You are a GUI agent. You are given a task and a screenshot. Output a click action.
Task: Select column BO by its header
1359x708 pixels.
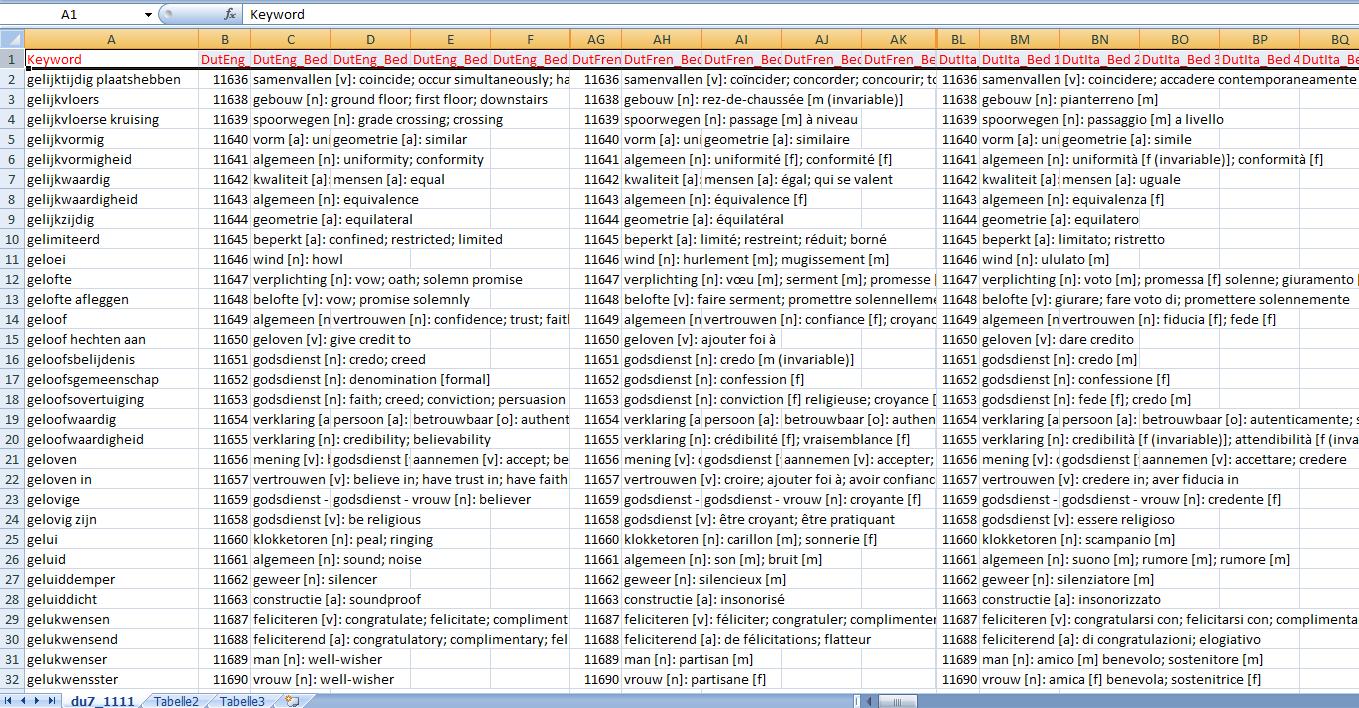[1179, 39]
